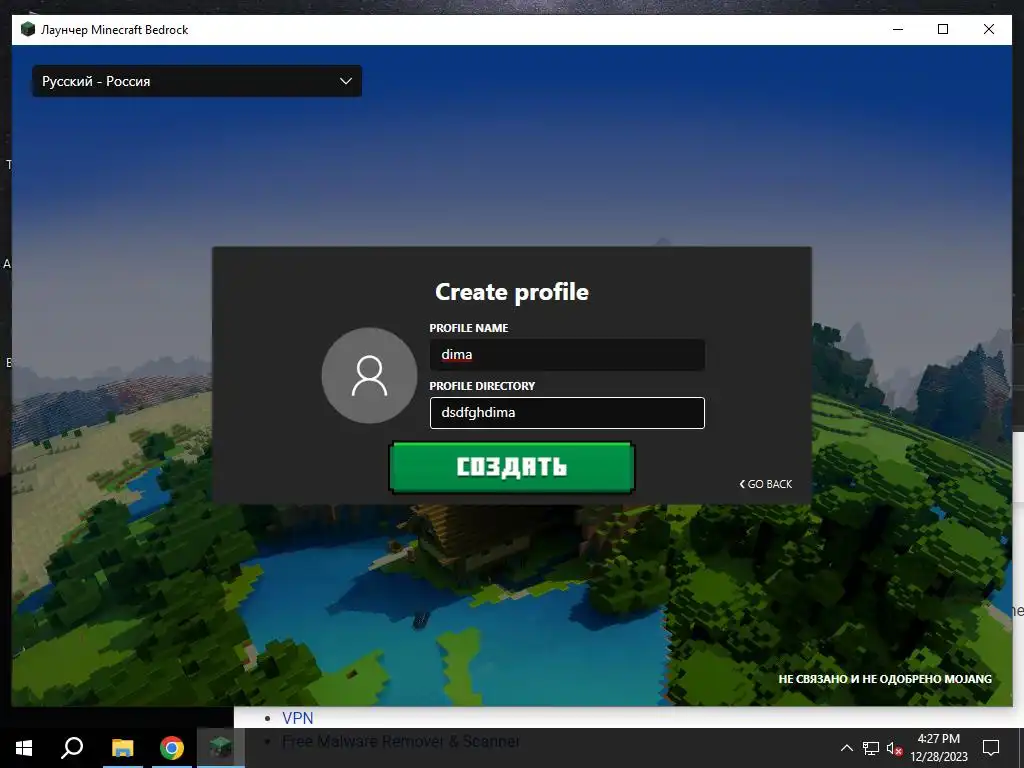Open the network status tray icon
Viewport: 1024px width, 768px height.
click(x=871, y=748)
